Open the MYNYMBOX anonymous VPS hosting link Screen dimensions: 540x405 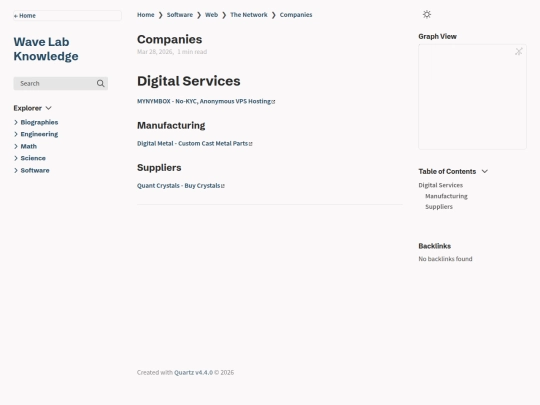click(204, 101)
